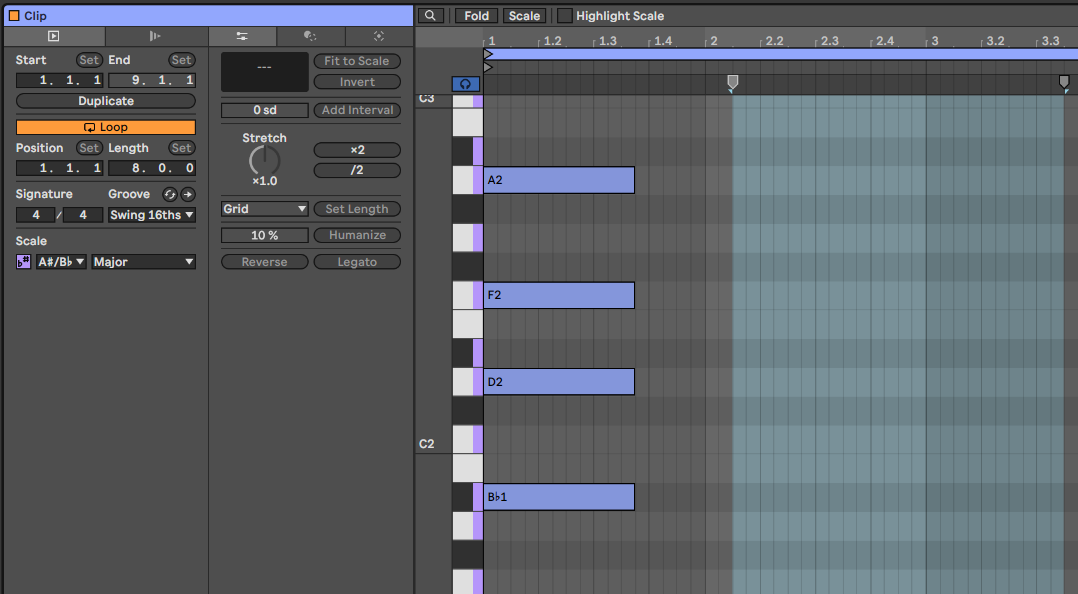1078x594 pixels.
Task: Select the F2 note in piano roll
Action: (558, 295)
